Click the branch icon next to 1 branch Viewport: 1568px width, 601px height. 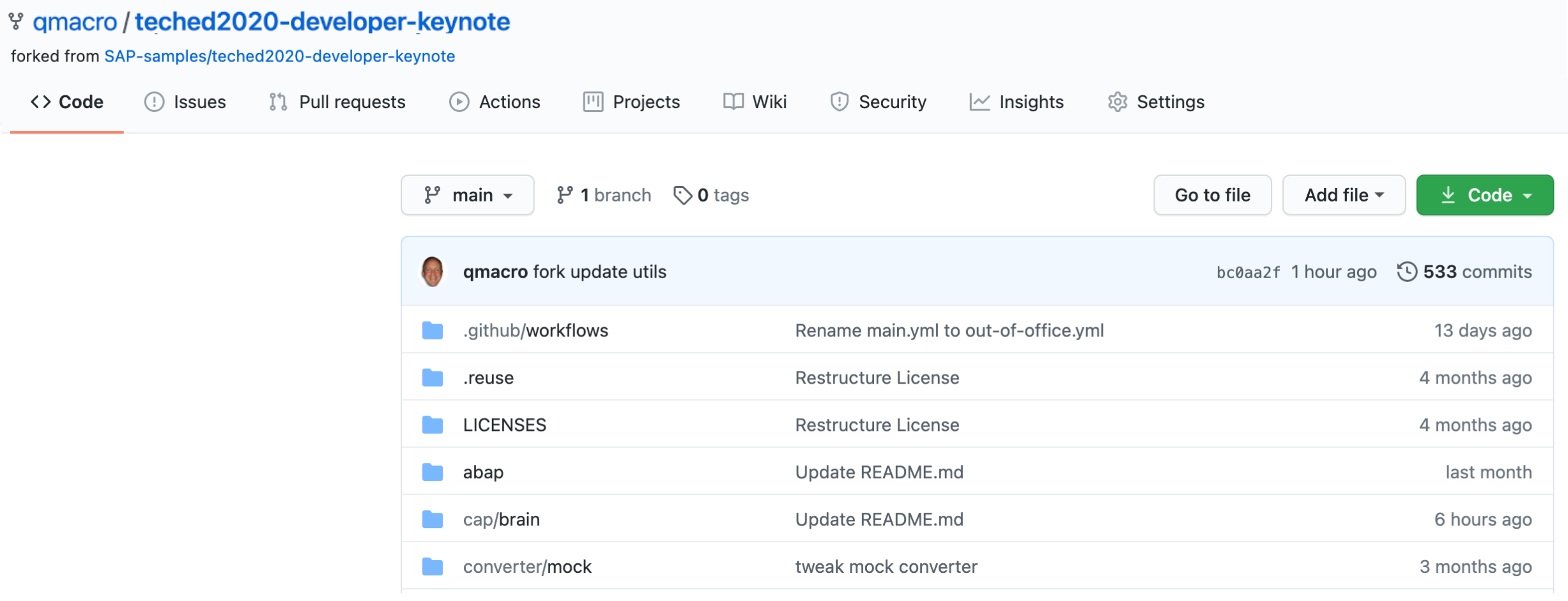564,195
